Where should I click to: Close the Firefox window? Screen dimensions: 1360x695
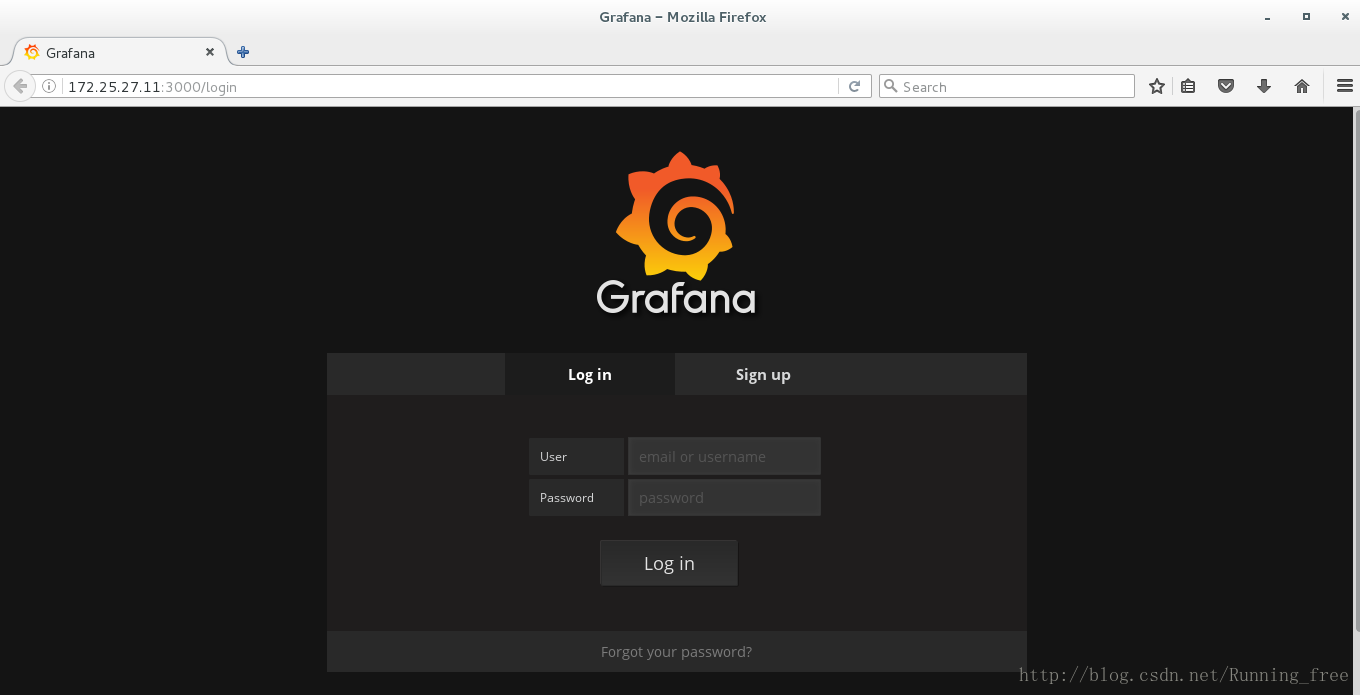tap(1343, 17)
